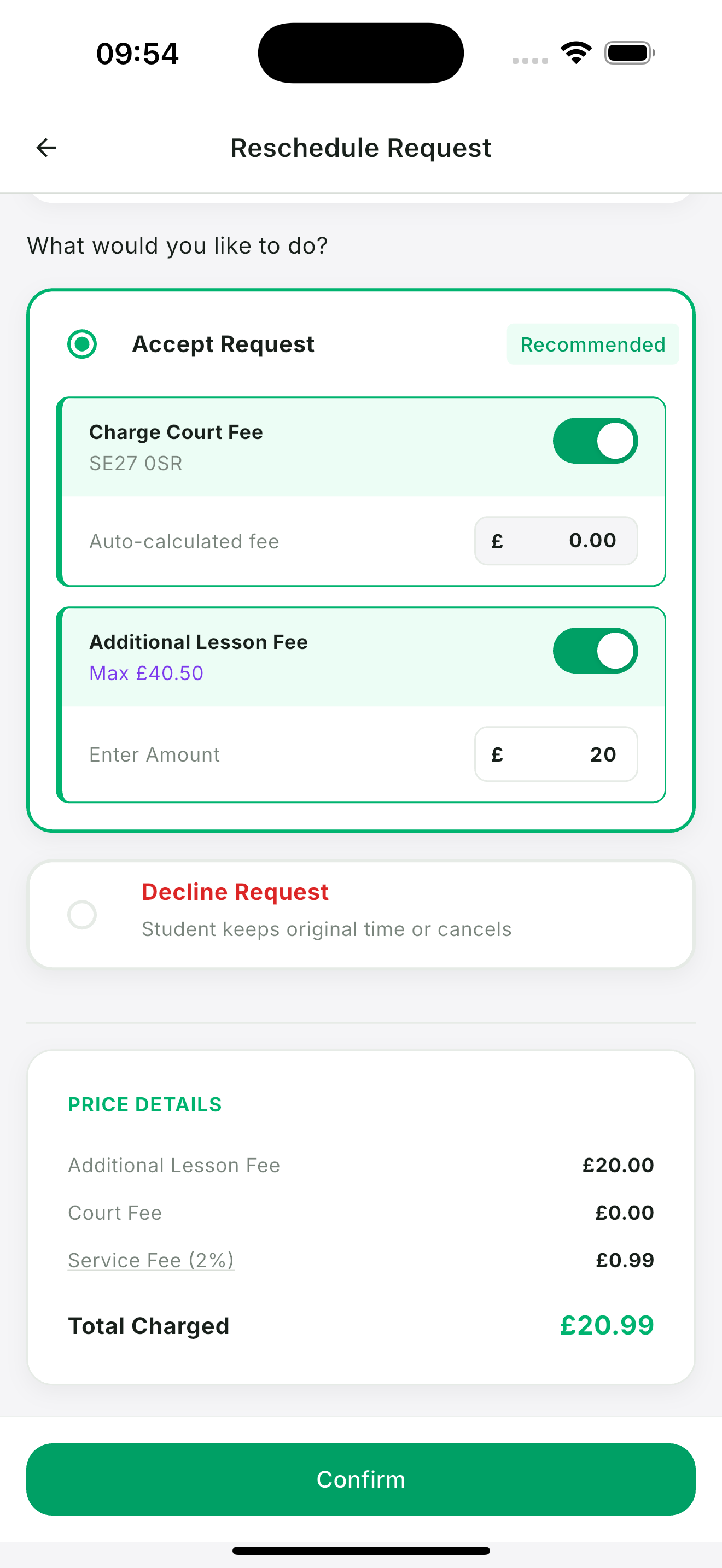Go back using the arrow icon

(46, 147)
